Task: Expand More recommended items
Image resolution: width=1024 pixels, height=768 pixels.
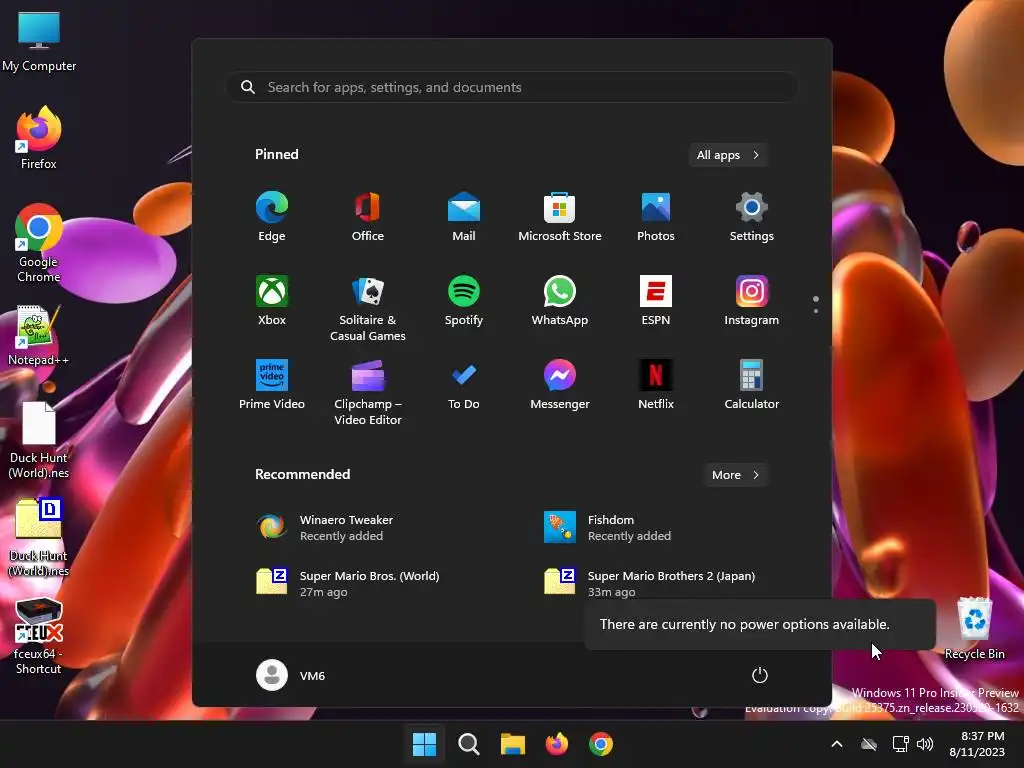Action: tap(736, 475)
